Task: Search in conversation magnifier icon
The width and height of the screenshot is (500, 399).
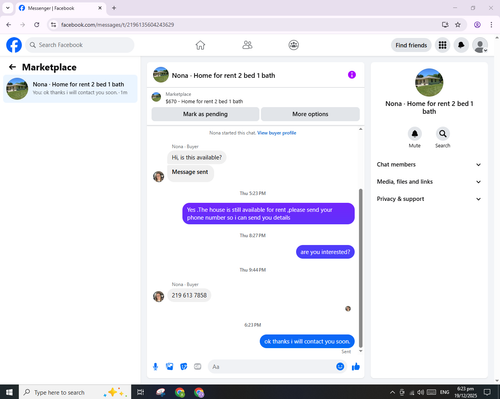Action: (x=443, y=134)
